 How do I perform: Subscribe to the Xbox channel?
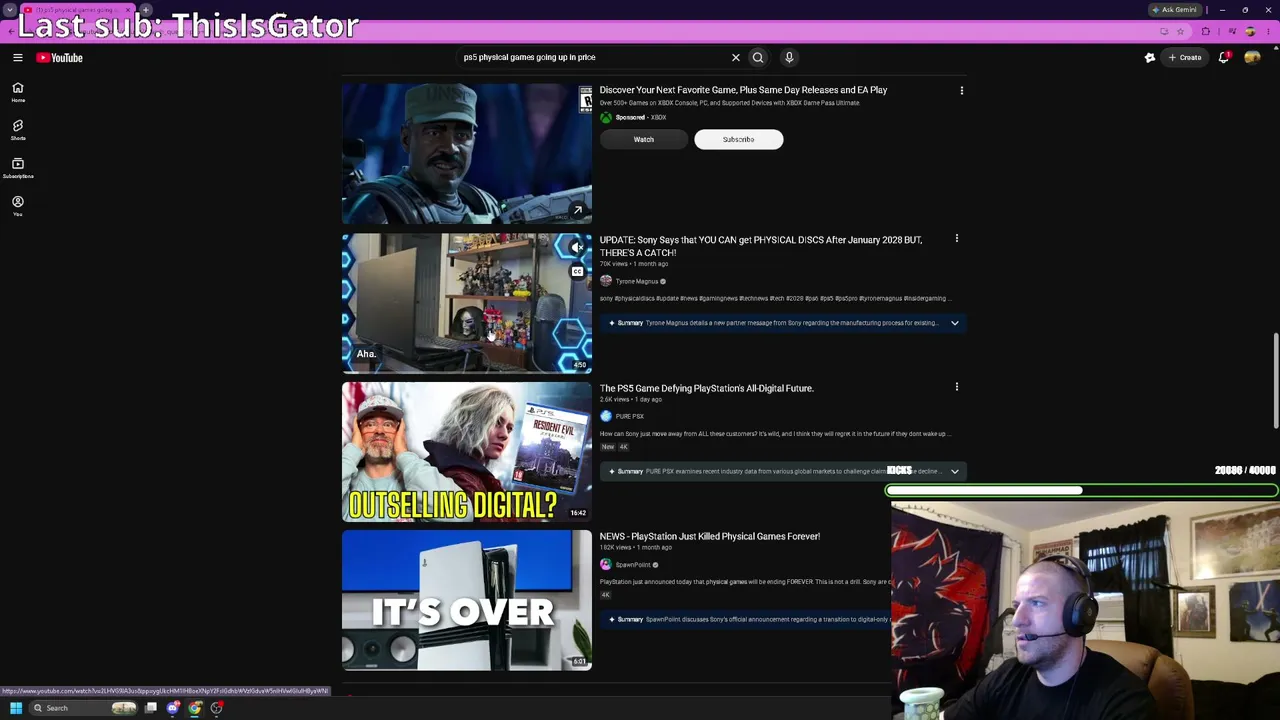pos(738,139)
